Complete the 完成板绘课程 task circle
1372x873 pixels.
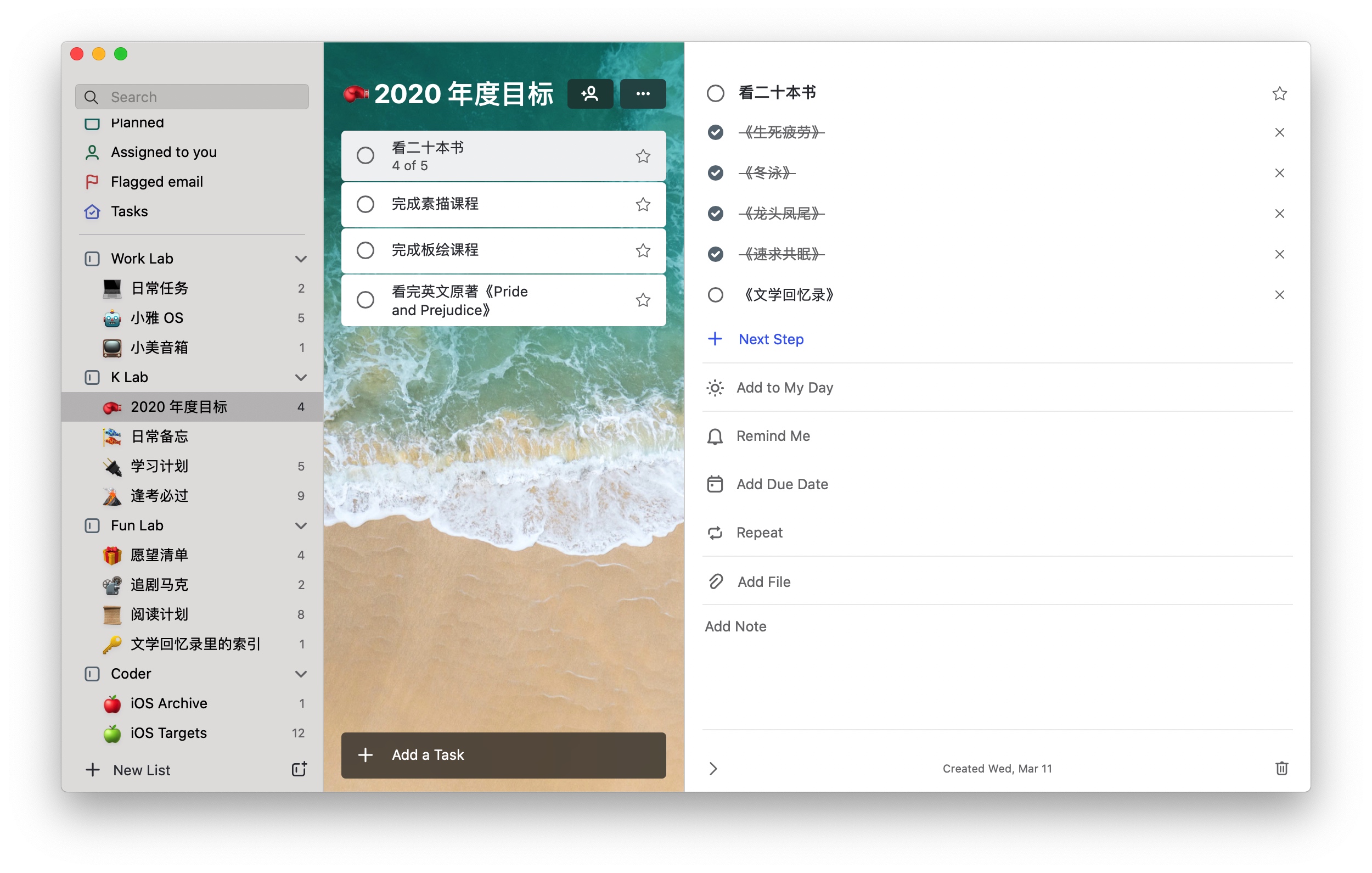[x=365, y=250]
